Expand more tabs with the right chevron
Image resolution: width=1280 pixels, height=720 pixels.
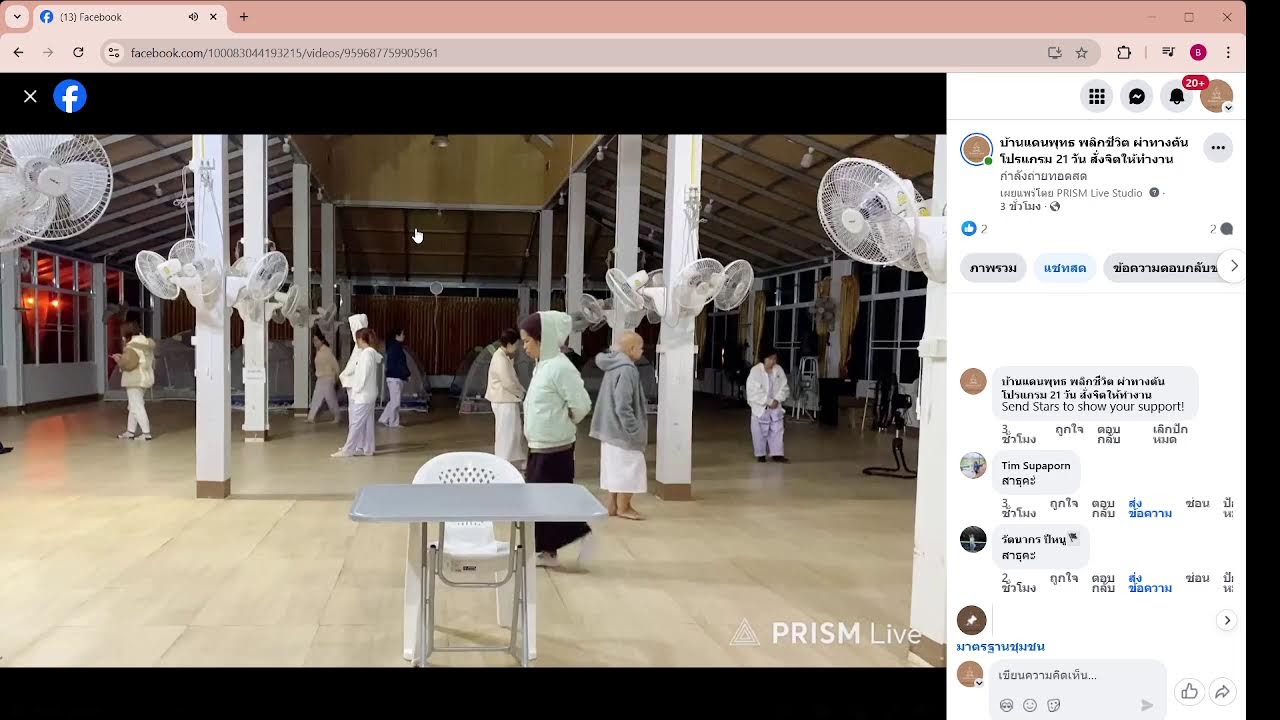(1234, 266)
